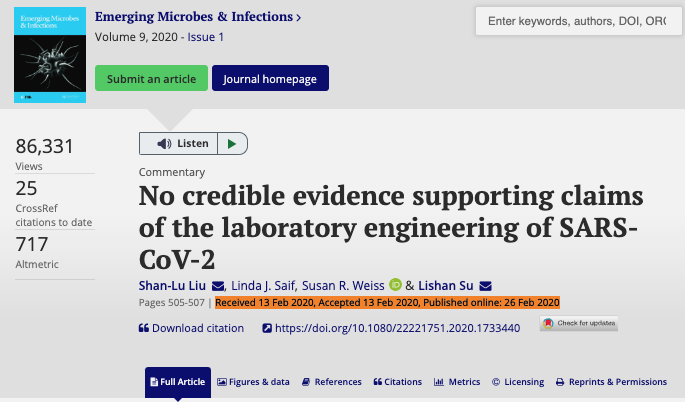The width and height of the screenshot is (685, 402).
Task: Click the envelope icon next to Lishan Su
Action: (x=485, y=285)
